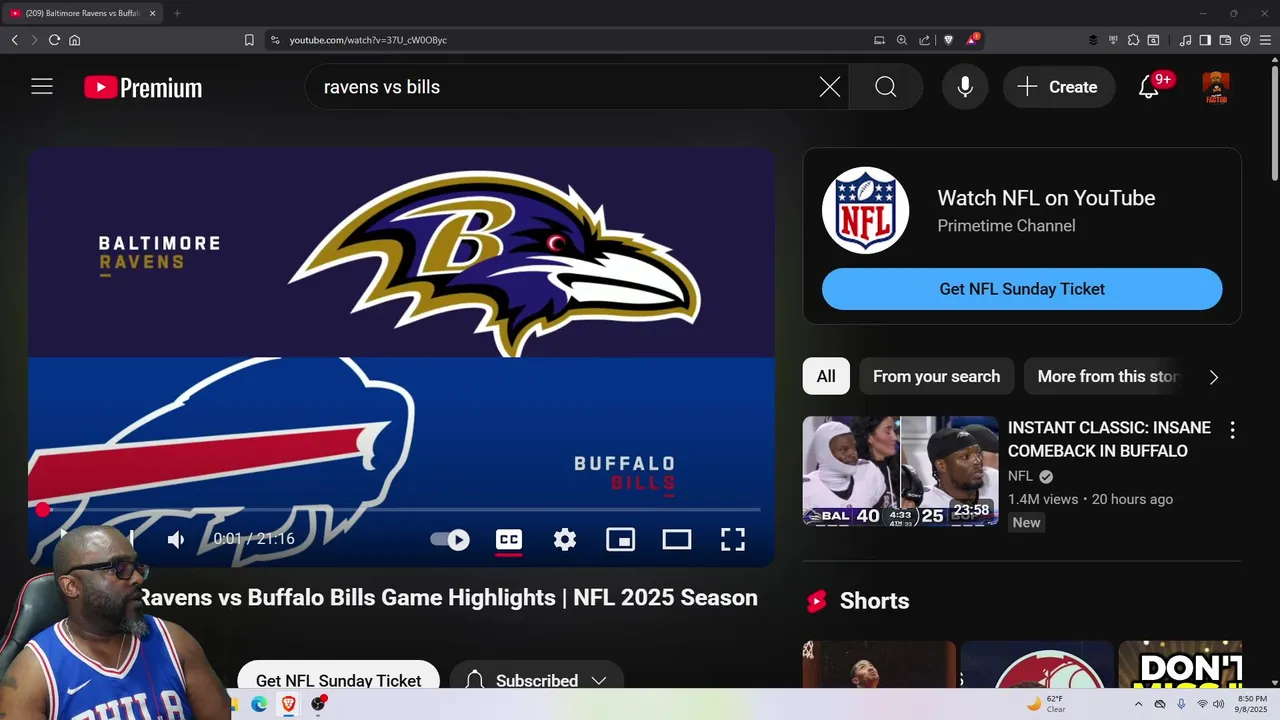The image size is (1280, 720).
Task: Click the red playhead scrubber dot
Action: pyautogui.click(x=43, y=510)
